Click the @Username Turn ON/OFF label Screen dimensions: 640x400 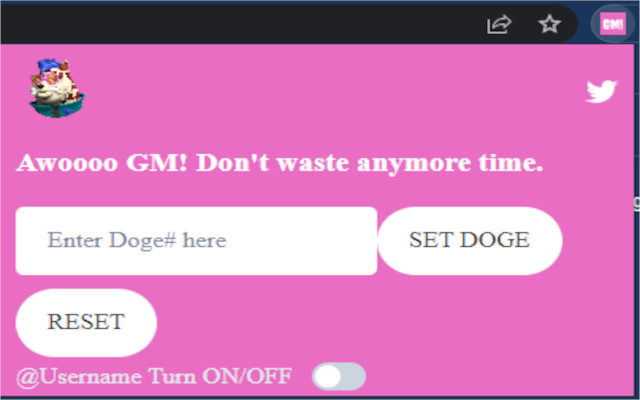tap(154, 376)
